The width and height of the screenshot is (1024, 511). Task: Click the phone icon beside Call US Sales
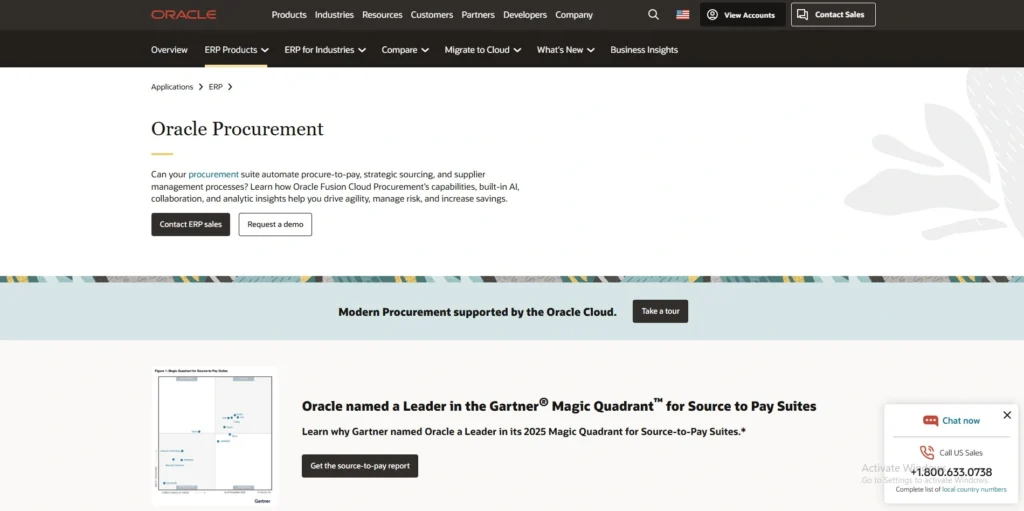[x=927, y=452]
